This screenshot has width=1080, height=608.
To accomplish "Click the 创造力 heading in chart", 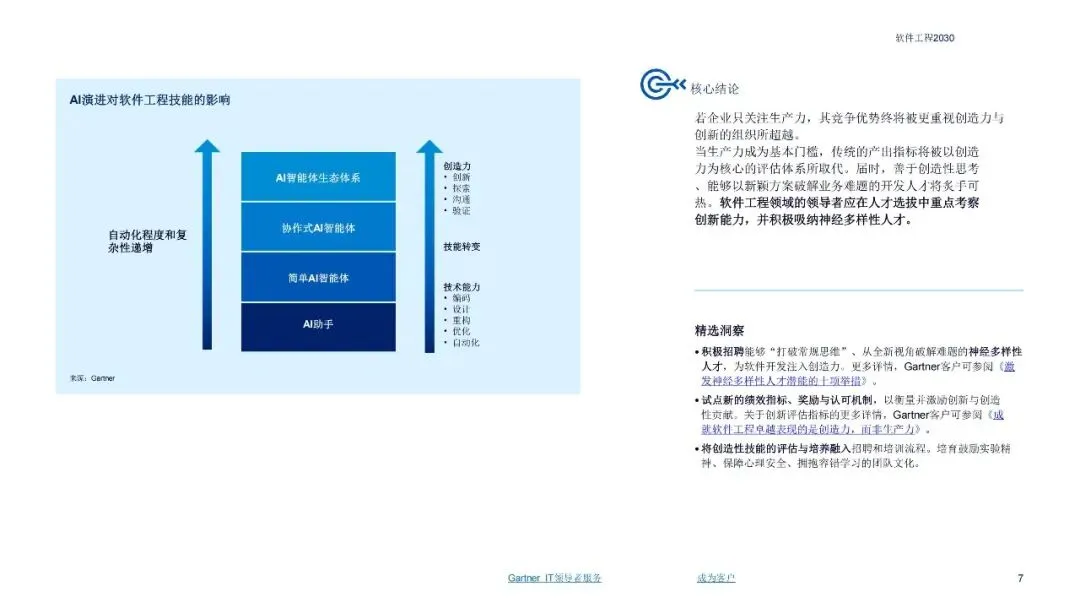I will coord(457,166).
